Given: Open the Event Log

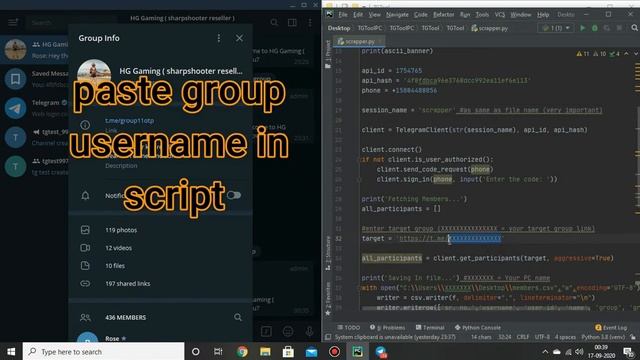Looking at the screenshot, I should (611, 327).
